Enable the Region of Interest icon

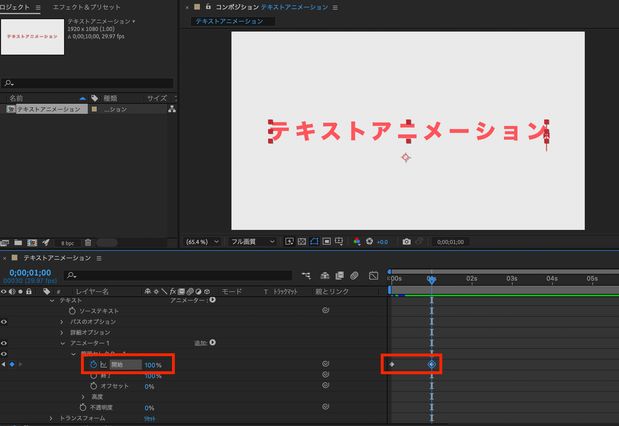point(326,241)
